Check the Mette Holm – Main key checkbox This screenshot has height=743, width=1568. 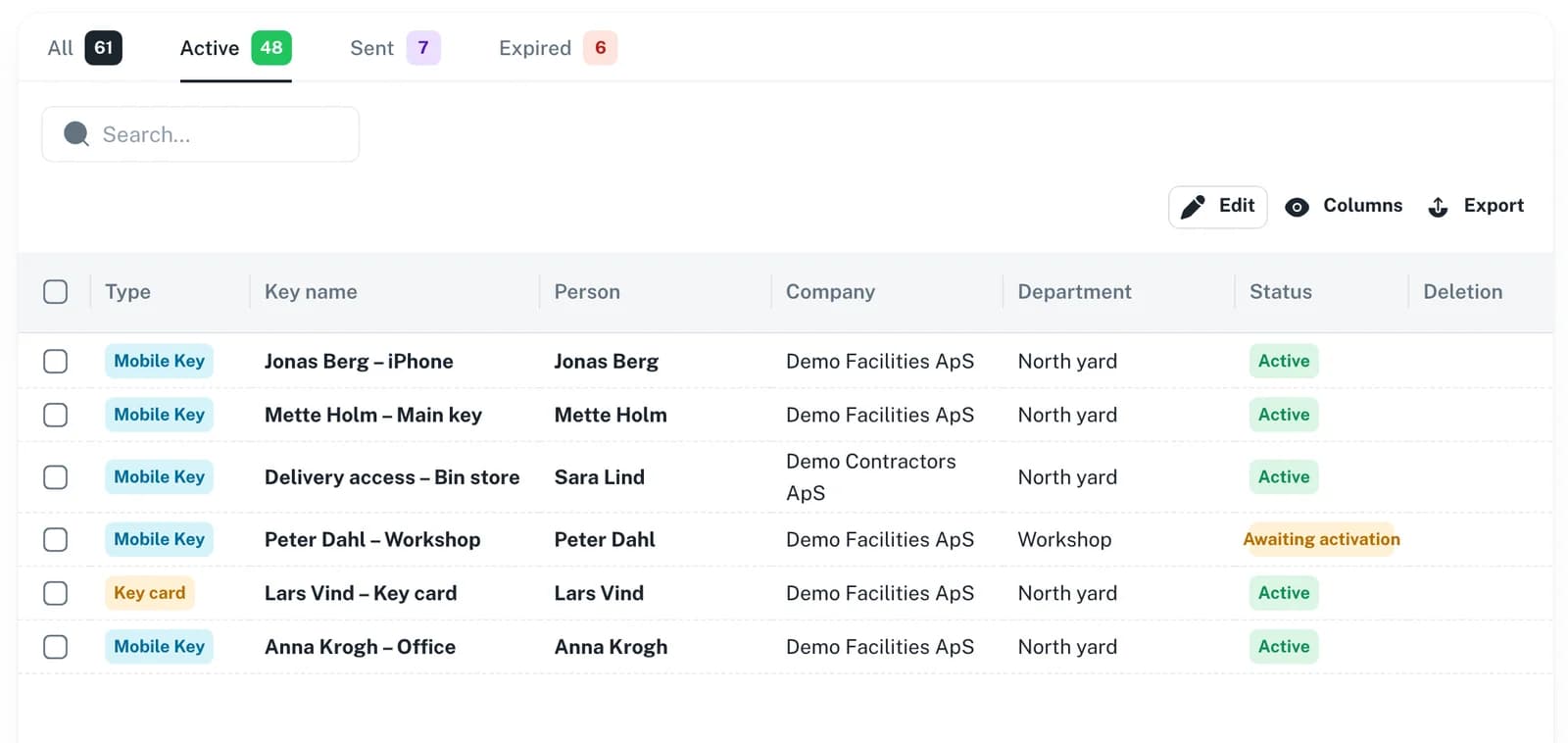(56, 416)
